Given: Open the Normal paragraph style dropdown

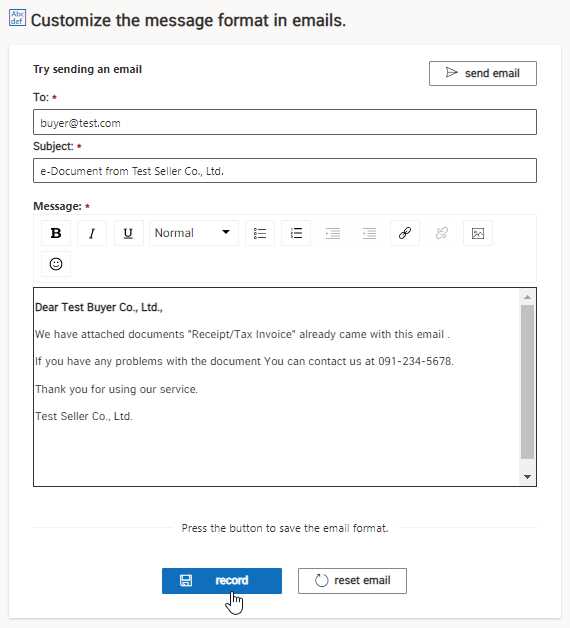Looking at the screenshot, I should tap(194, 233).
